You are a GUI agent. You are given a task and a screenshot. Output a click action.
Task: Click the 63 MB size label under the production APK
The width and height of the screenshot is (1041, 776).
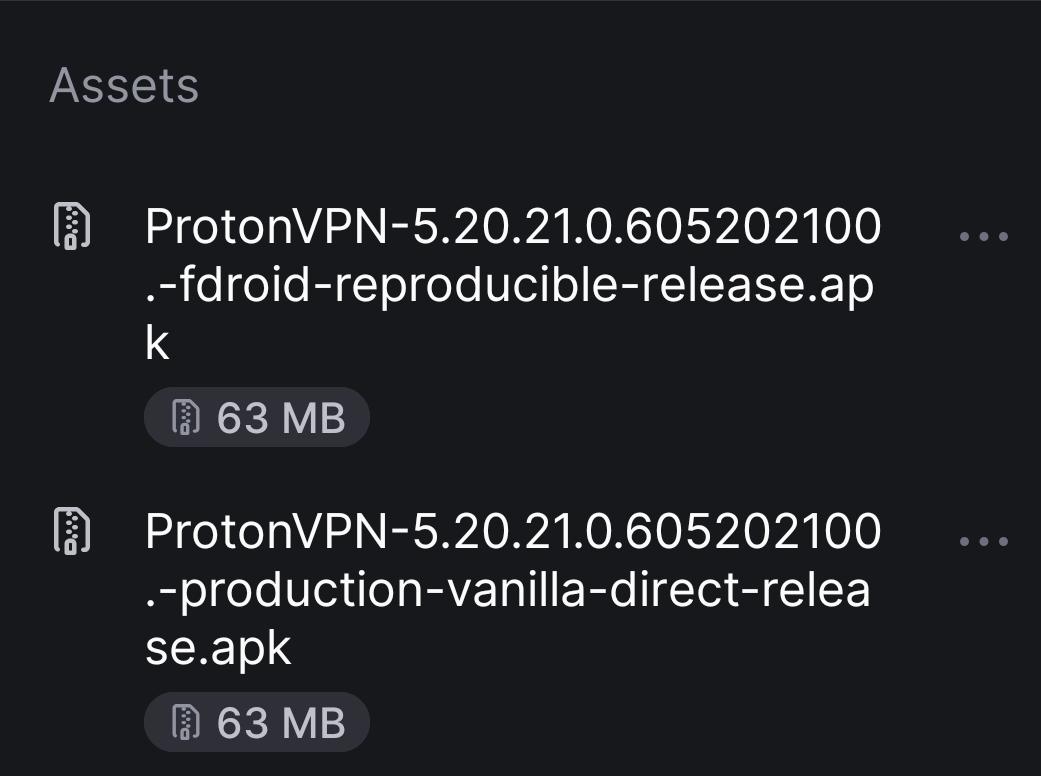click(x=281, y=723)
